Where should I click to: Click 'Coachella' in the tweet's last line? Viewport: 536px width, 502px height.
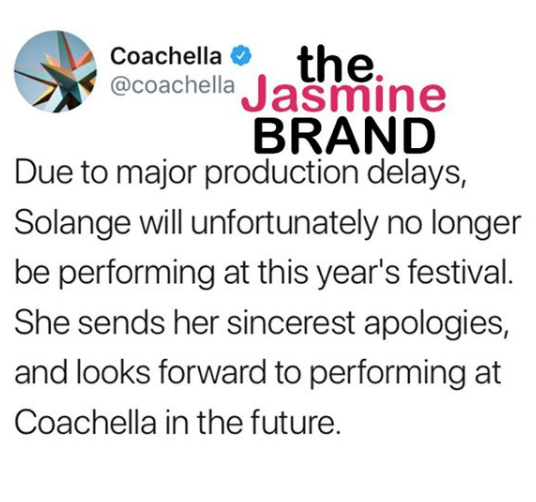pyautogui.click(x=85, y=422)
